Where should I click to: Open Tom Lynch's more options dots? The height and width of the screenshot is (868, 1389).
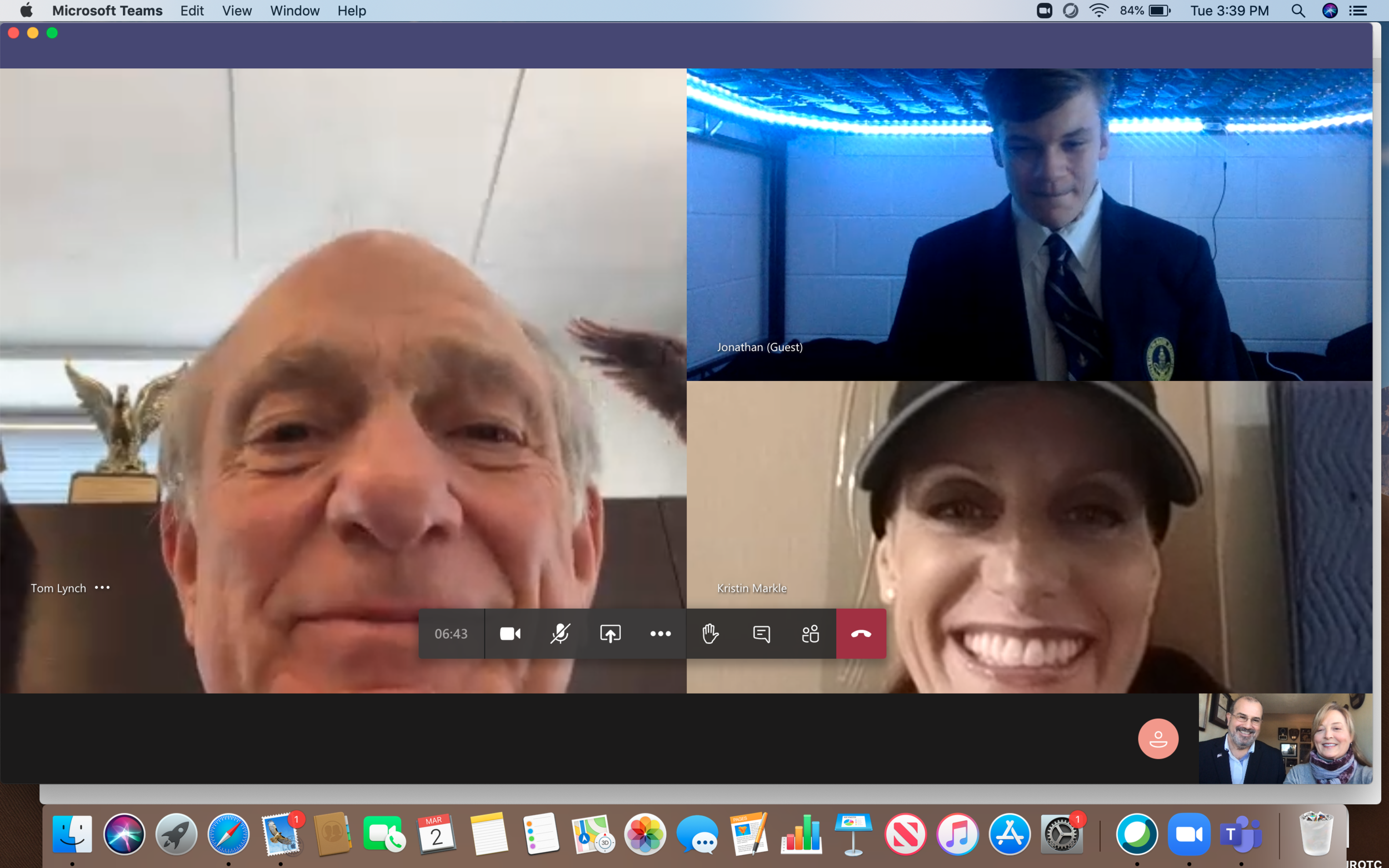pyautogui.click(x=102, y=588)
